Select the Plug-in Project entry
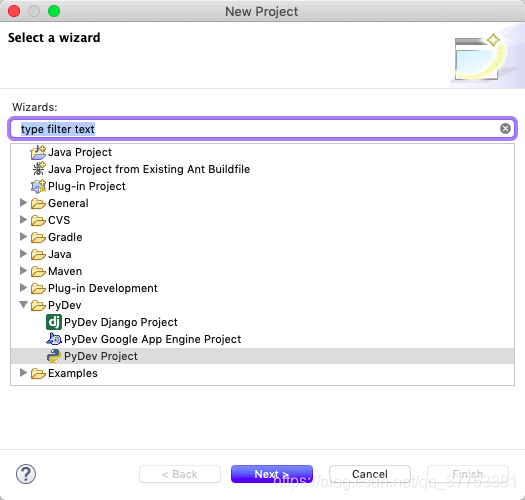 (x=87, y=186)
